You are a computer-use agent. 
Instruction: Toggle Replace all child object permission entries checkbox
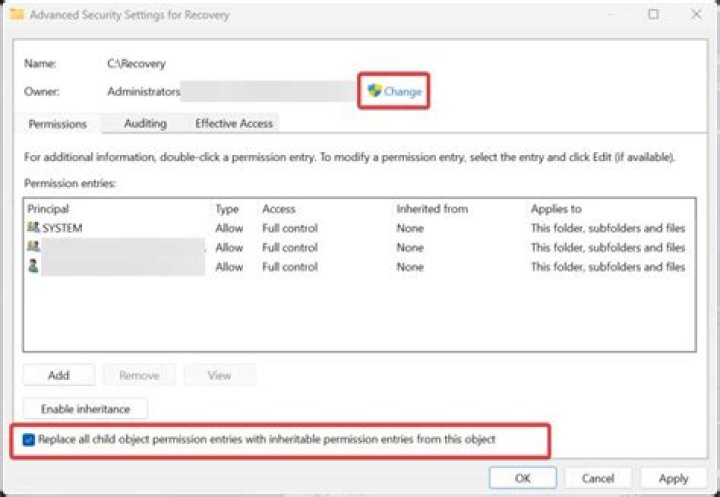(28, 440)
